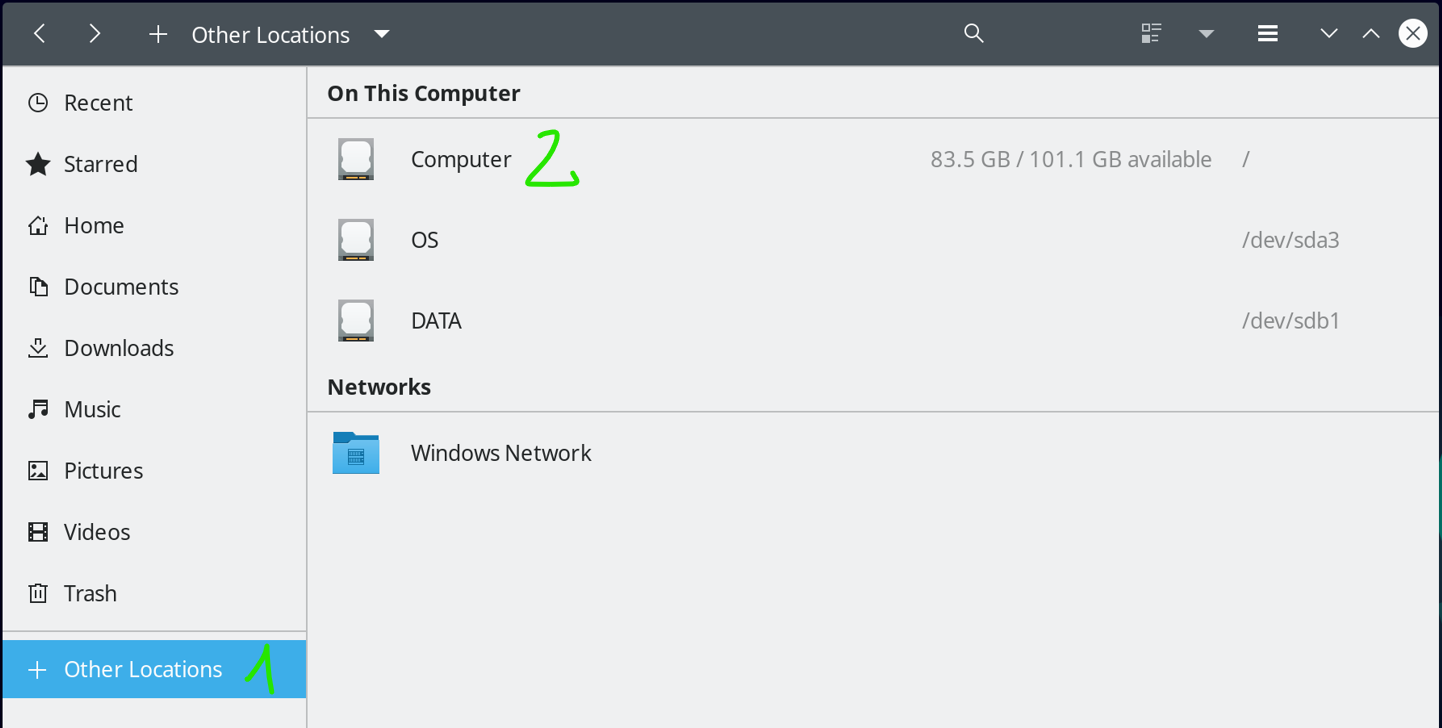This screenshot has height=728, width=1442.
Task: Click the upward chevron in header
Action: click(1371, 34)
